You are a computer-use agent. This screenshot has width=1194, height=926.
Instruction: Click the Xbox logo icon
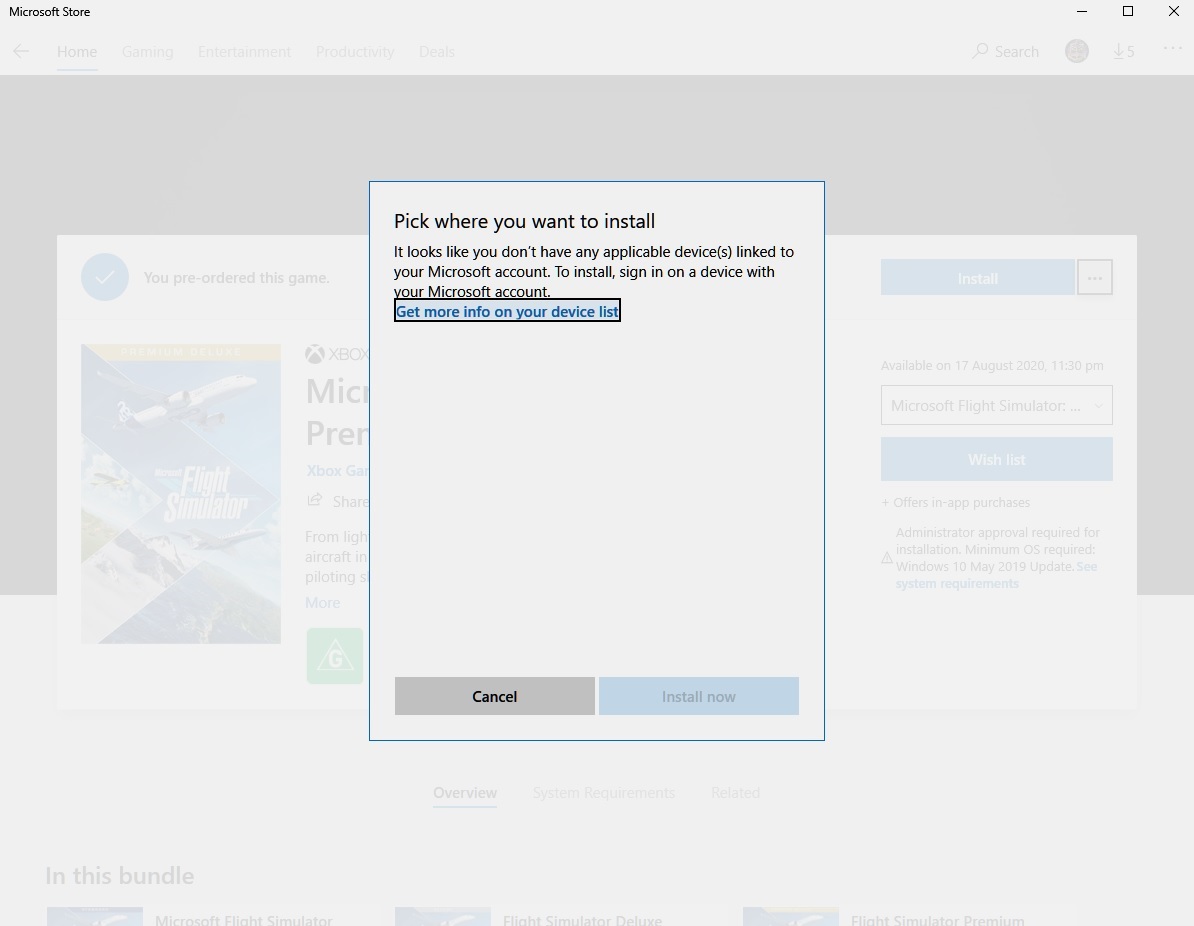(x=314, y=354)
